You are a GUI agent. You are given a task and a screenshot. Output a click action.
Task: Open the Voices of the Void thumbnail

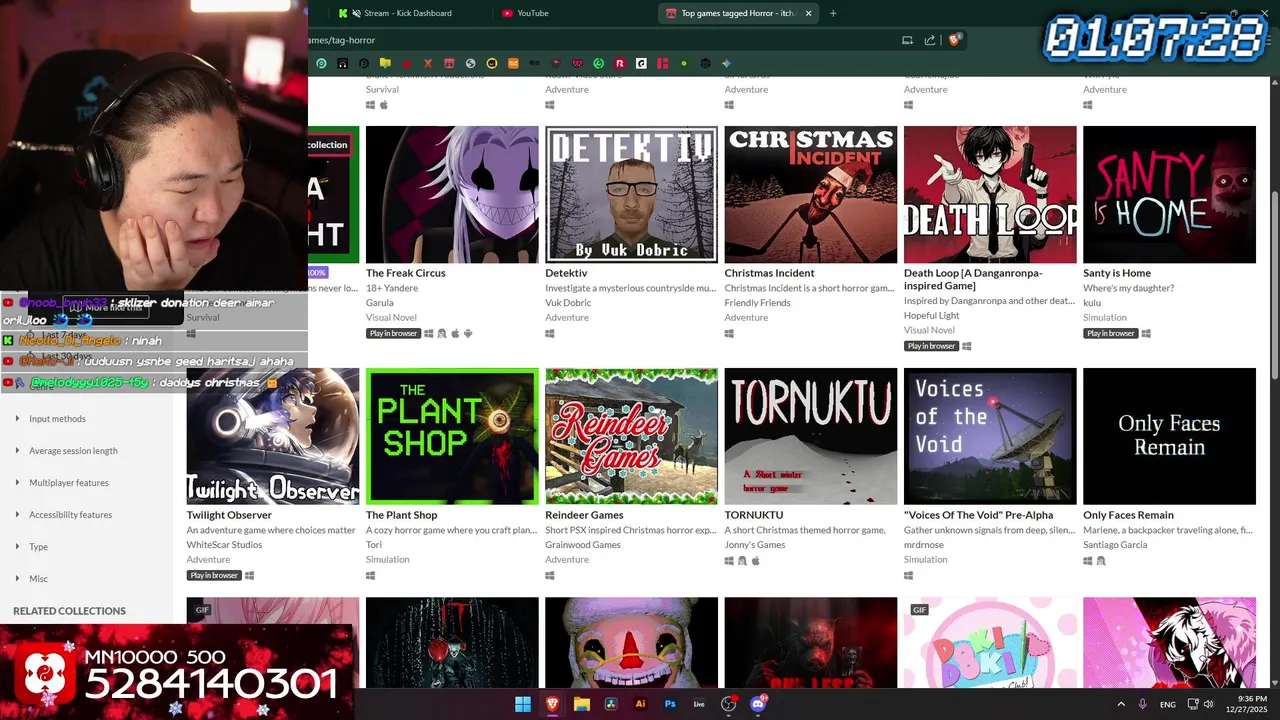click(990, 436)
